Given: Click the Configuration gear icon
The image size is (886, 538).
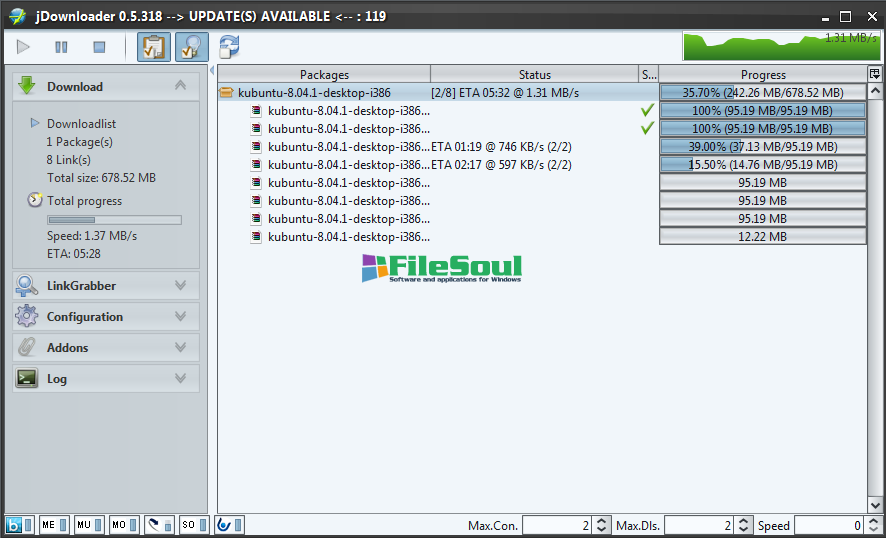Looking at the screenshot, I should pyautogui.click(x=27, y=316).
